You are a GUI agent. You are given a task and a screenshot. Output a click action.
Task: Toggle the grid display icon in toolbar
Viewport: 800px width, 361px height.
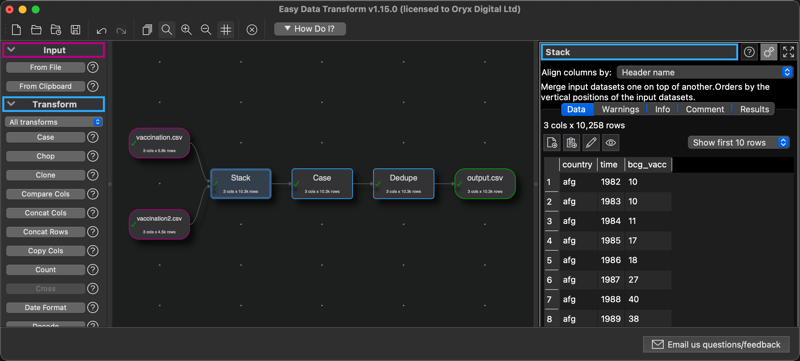click(226, 30)
